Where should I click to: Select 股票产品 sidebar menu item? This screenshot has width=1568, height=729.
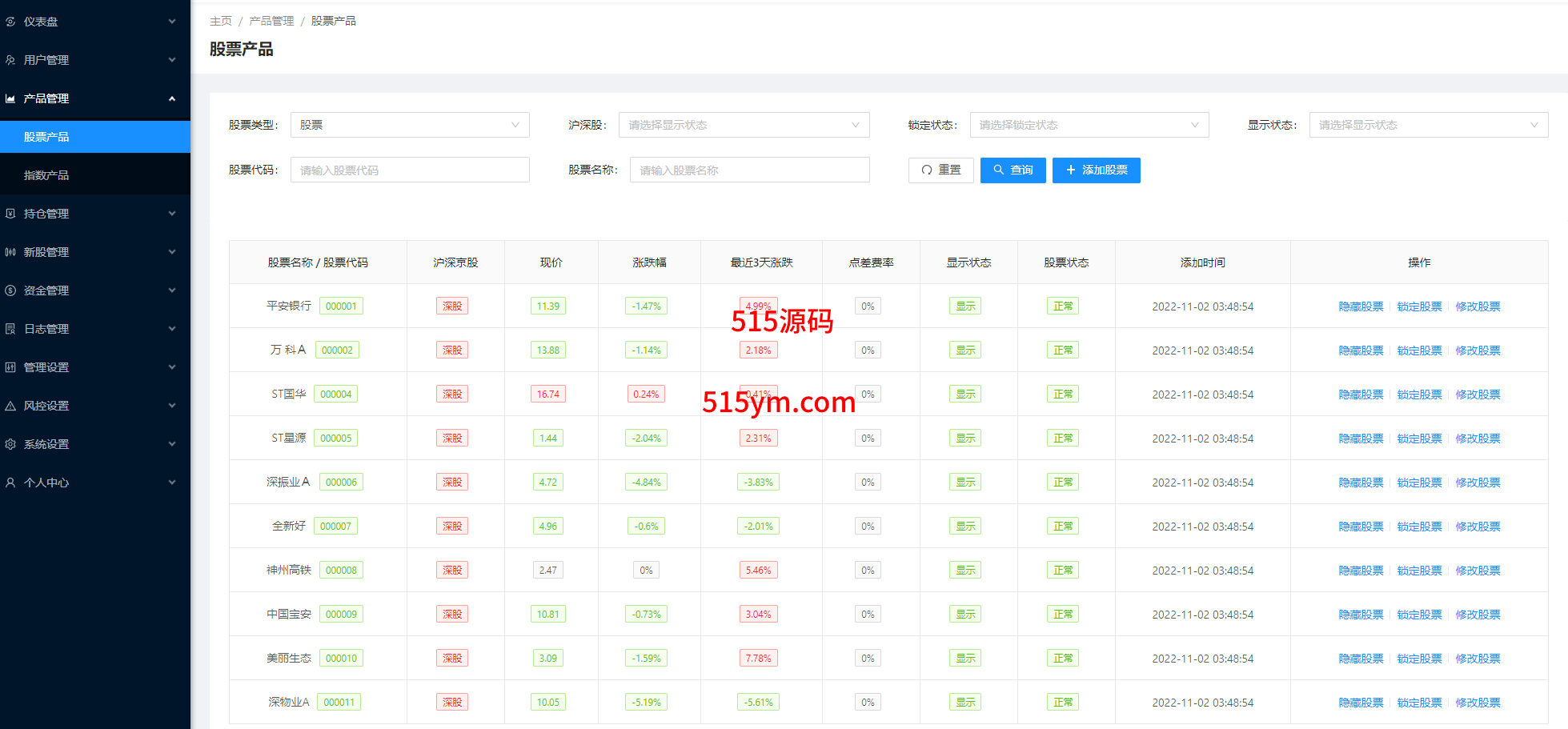pos(46,137)
